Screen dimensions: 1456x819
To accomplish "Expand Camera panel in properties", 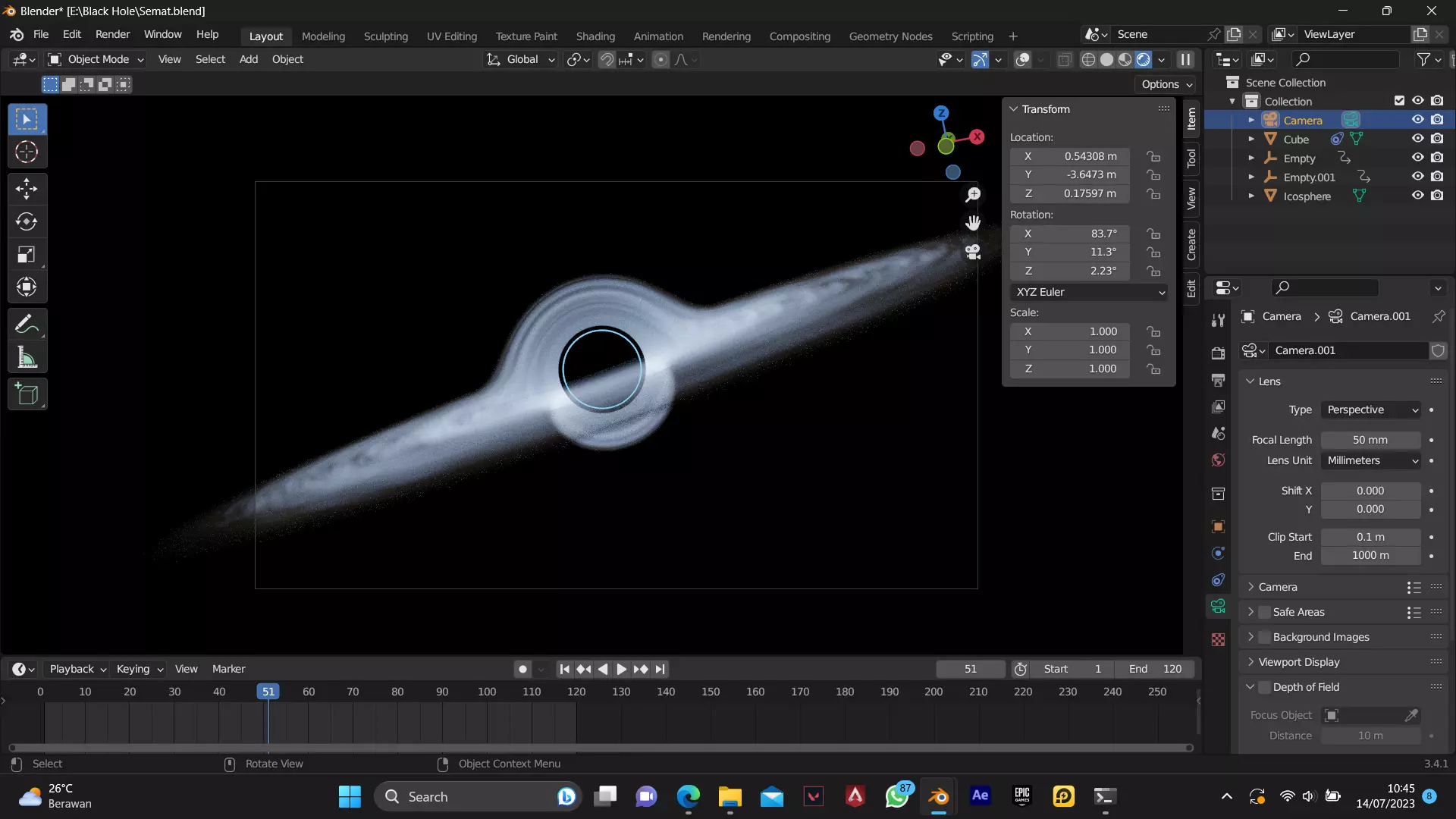I will click(x=1278, y=587).
